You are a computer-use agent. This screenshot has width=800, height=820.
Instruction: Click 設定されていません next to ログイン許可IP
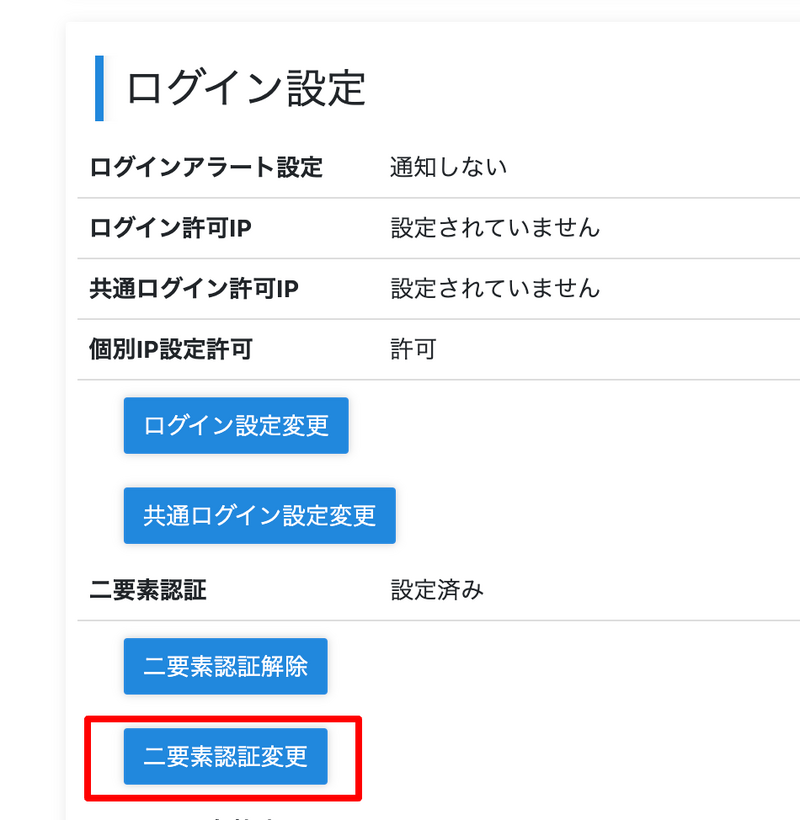pos(495,228)
